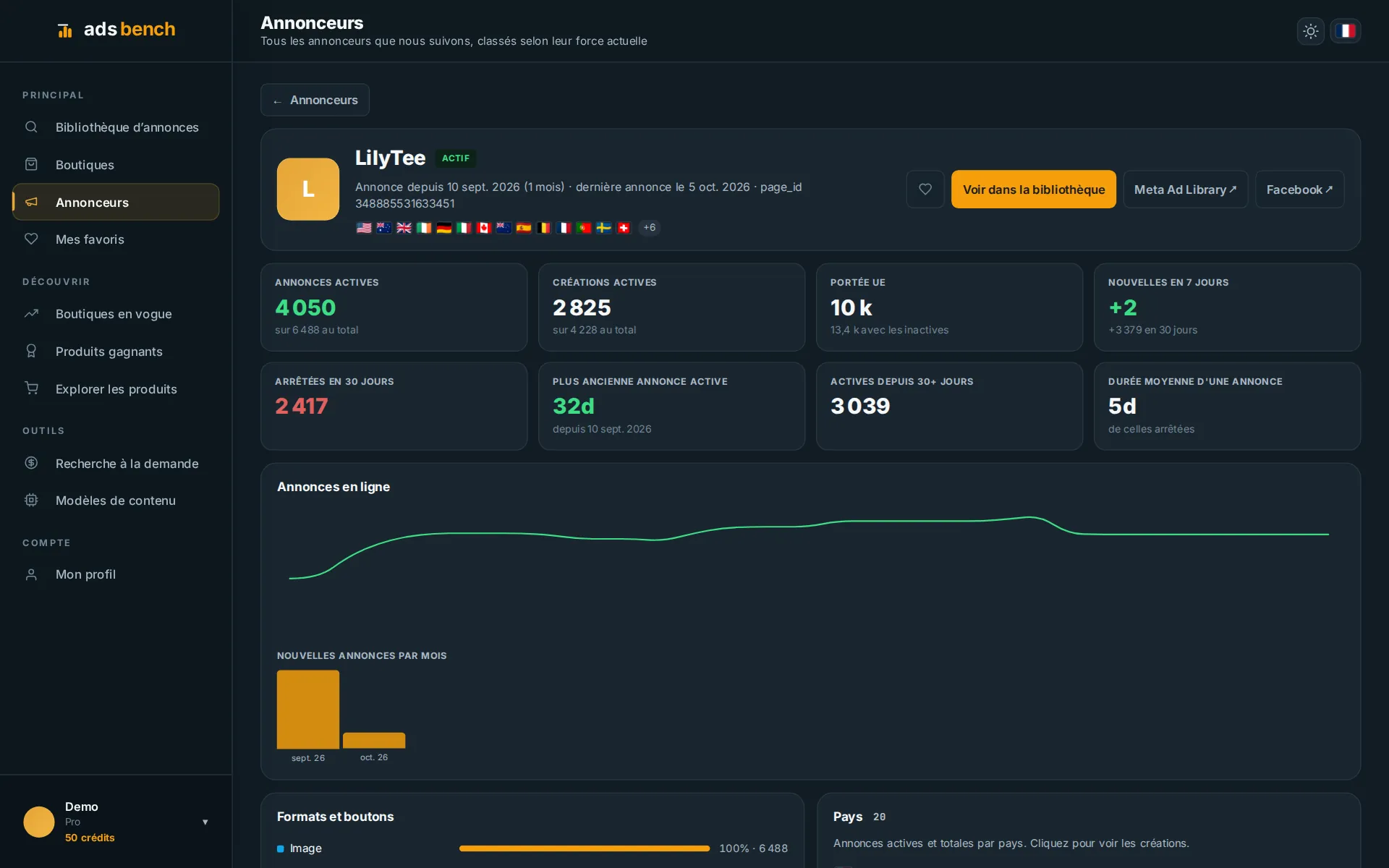Click the 50 crédits label
Image resolution: width=1389 pixels, height=868 pixels.
(90, 838)
